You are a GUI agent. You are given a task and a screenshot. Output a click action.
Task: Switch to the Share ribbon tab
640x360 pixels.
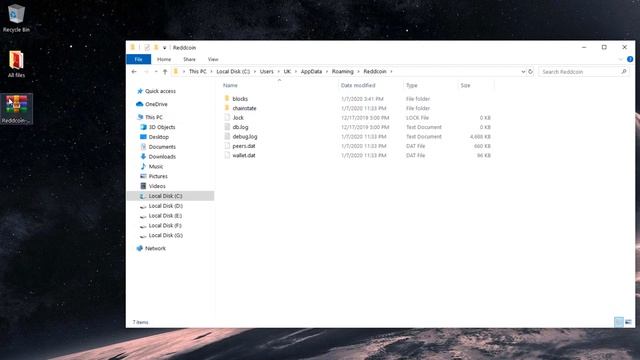coord(189,59)
